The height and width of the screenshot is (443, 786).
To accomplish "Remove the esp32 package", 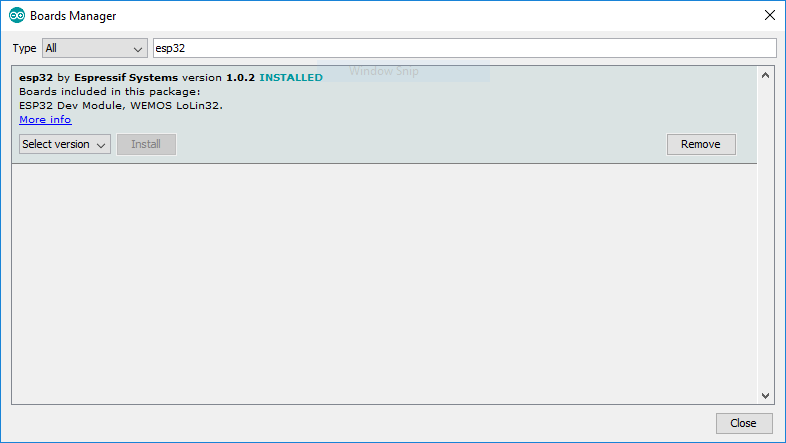I will tap(701, 144).
